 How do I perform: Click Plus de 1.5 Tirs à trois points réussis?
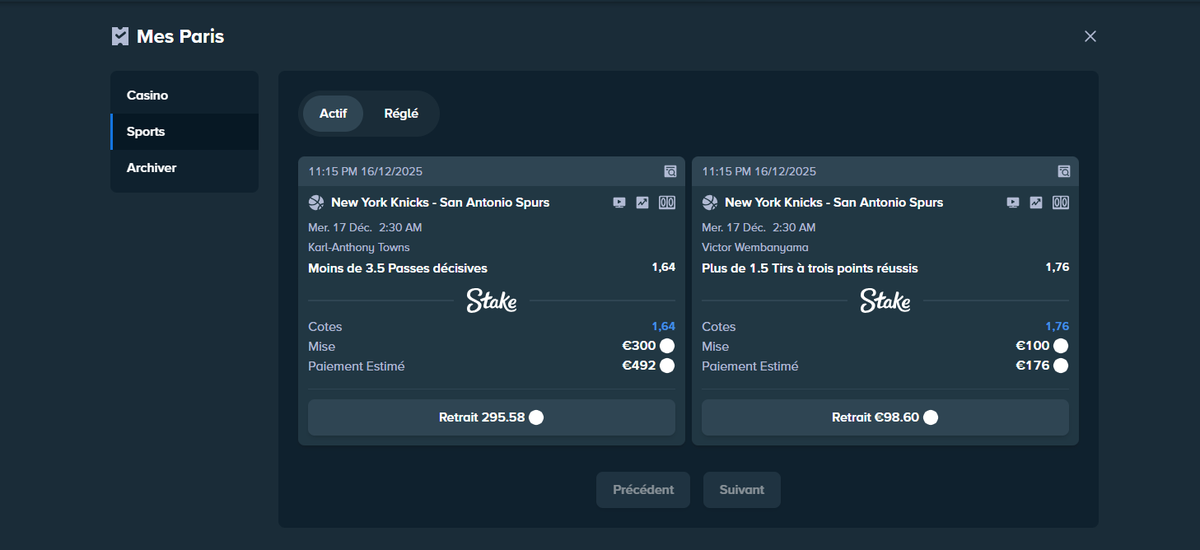[810, 268]
